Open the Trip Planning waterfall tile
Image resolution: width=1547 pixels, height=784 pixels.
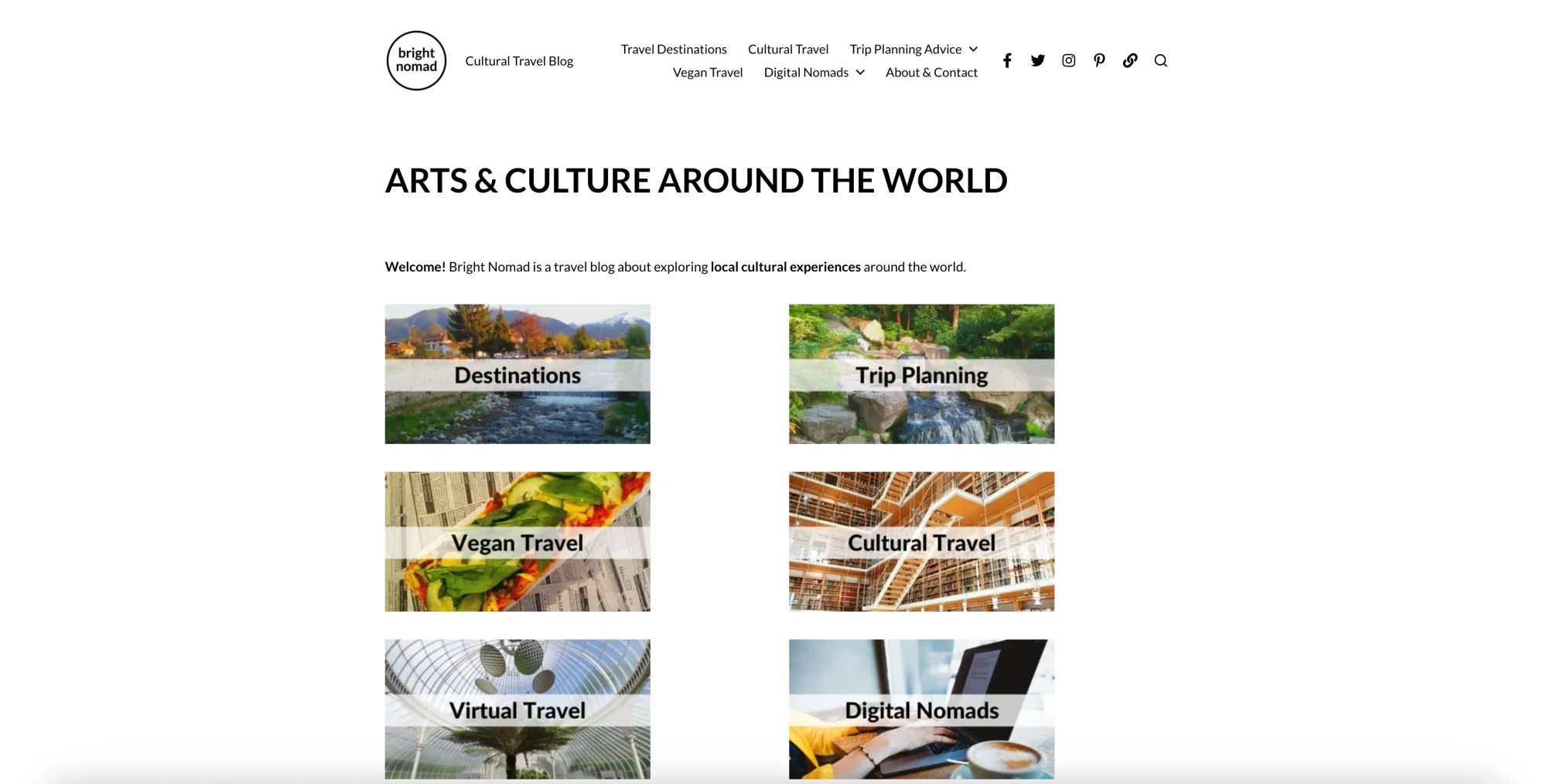click(921, 373)
